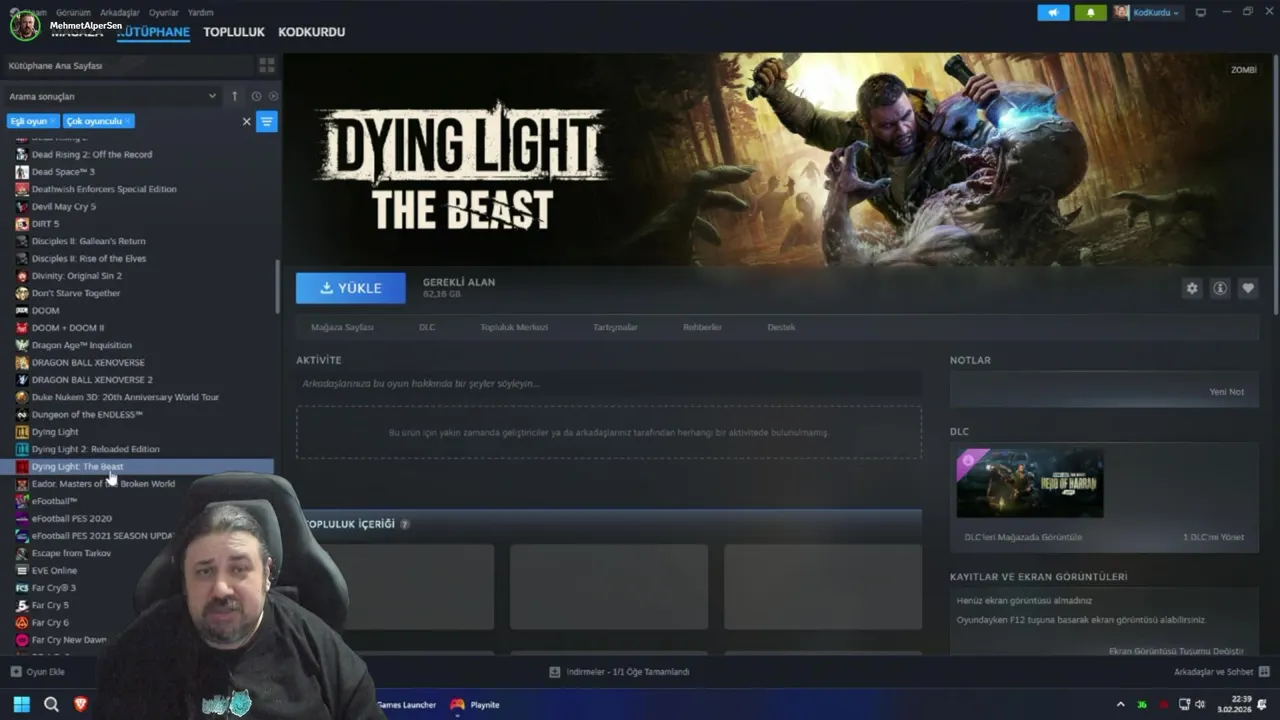Go to the TOPLULUK tab
The image size is (1280, 720).
(x=234, y=32)
